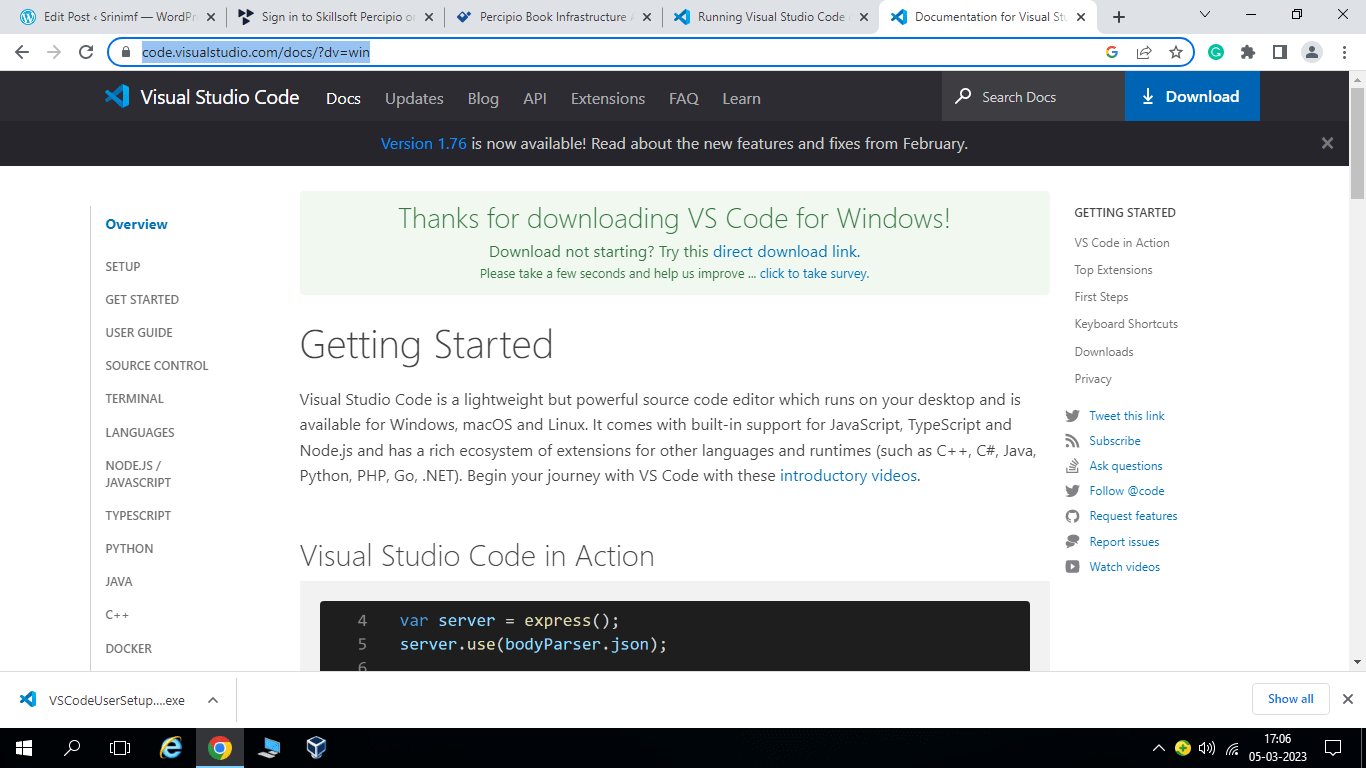Expand TERMINAL sidebar section

coord(134,399)
